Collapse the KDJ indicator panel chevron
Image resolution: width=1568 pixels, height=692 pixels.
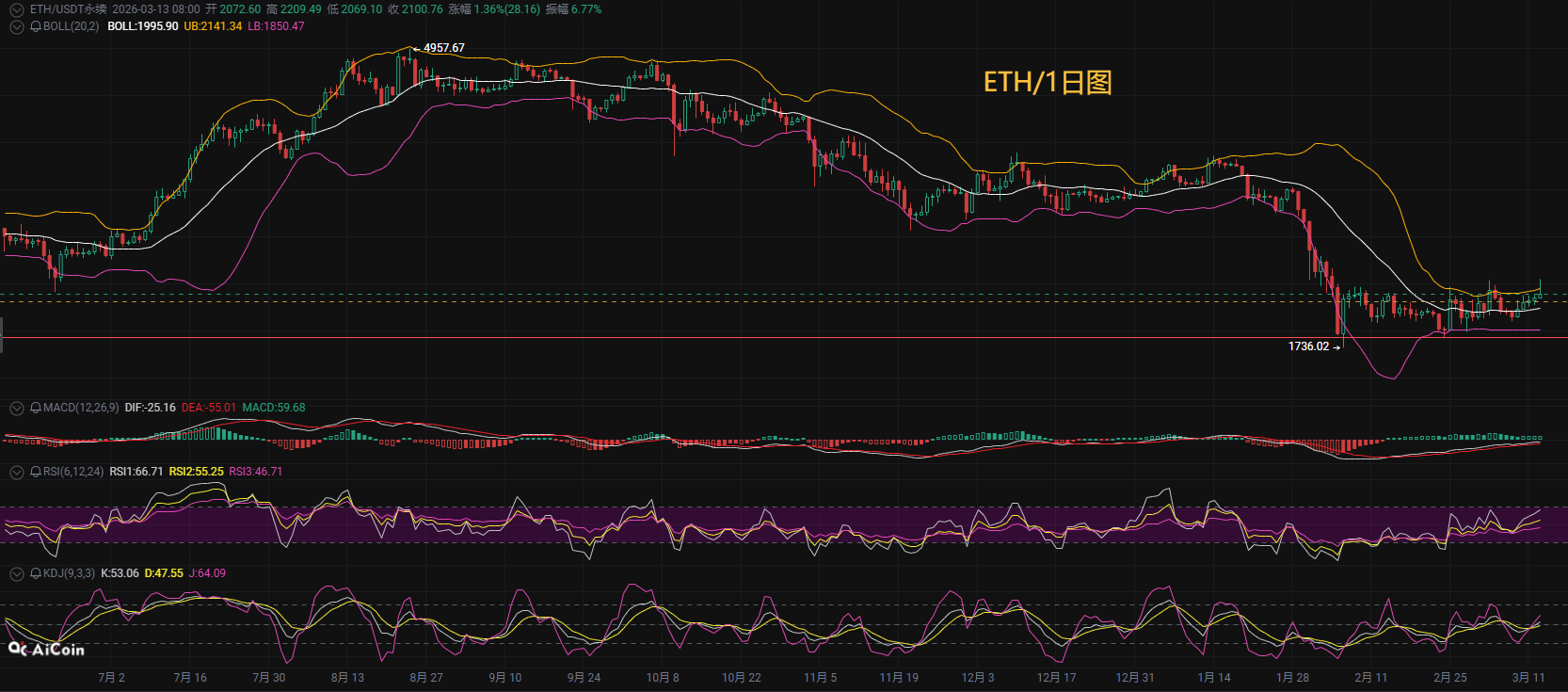click(16, 574)
